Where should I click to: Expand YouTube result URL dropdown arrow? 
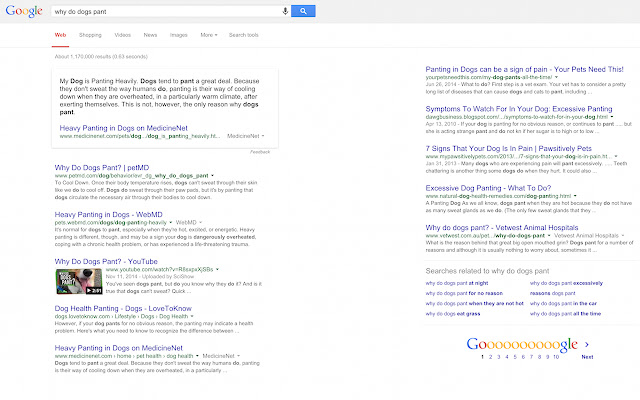(x=218, y=269)
